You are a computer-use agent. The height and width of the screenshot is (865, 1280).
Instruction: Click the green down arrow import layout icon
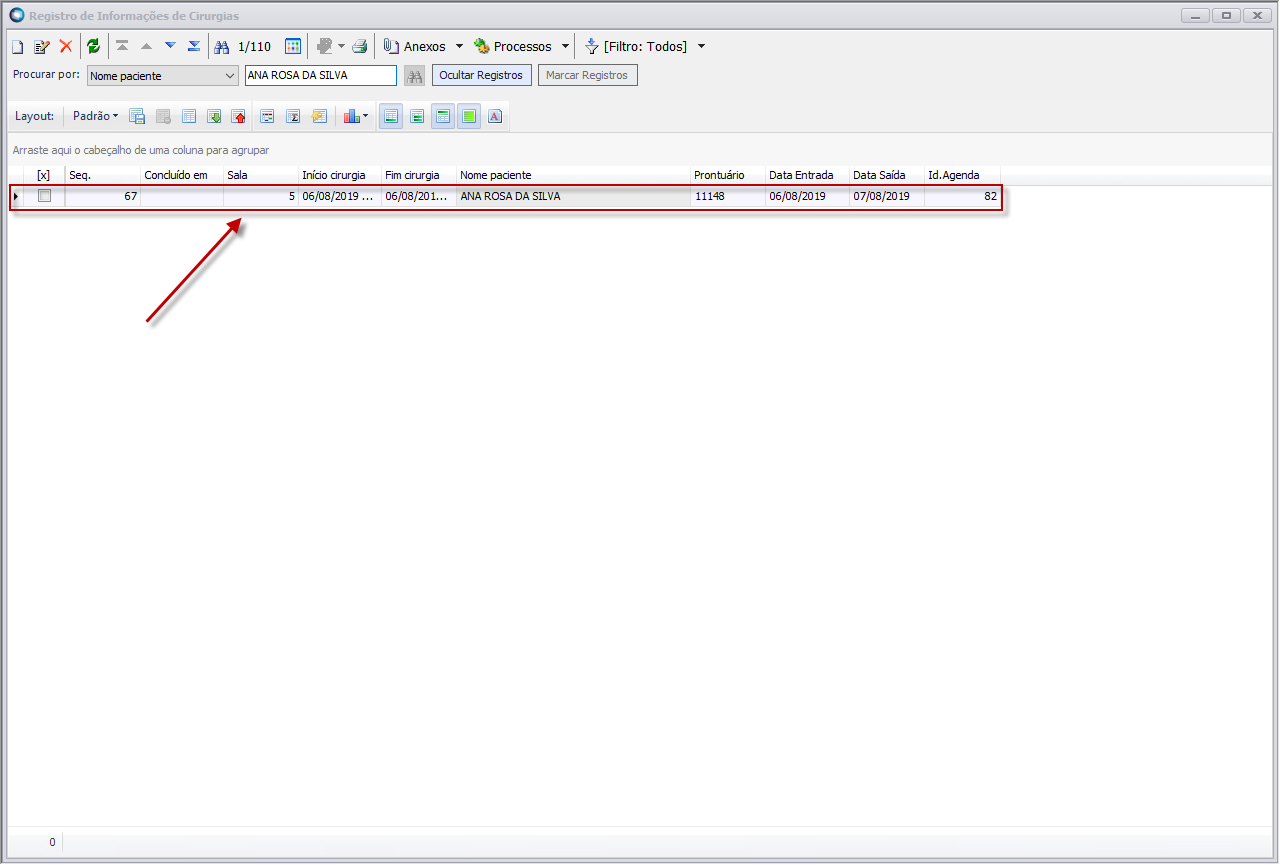coord(214,116)
